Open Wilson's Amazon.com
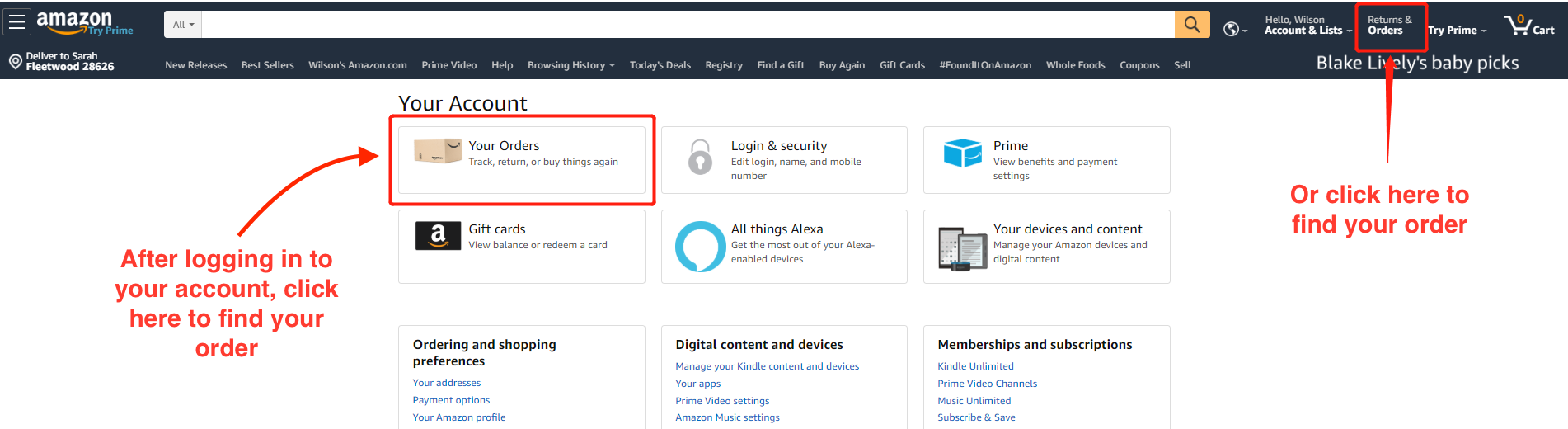 point(357,65)
